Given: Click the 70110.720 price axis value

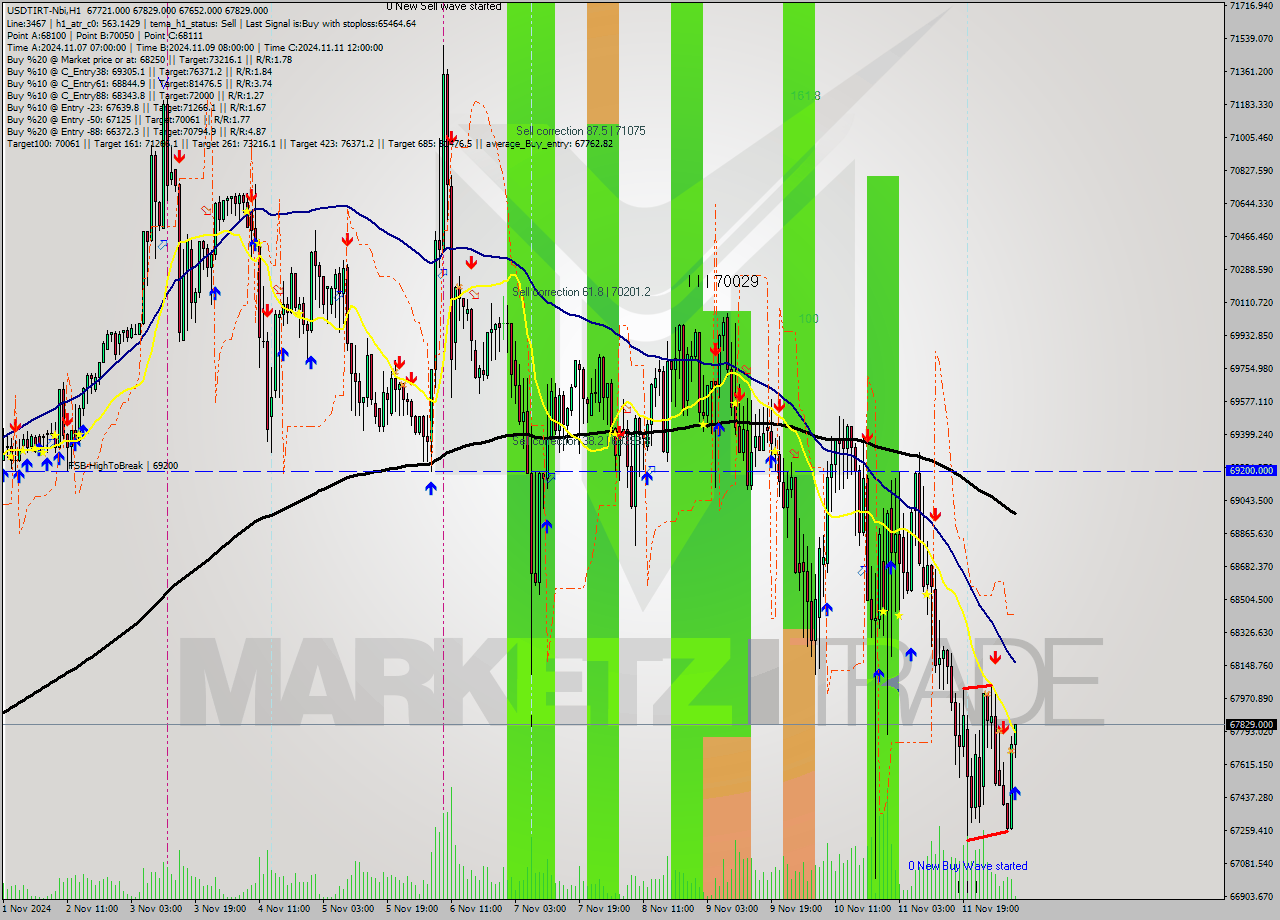Looking at the screenshot, I should click(x=1251, y=303).
